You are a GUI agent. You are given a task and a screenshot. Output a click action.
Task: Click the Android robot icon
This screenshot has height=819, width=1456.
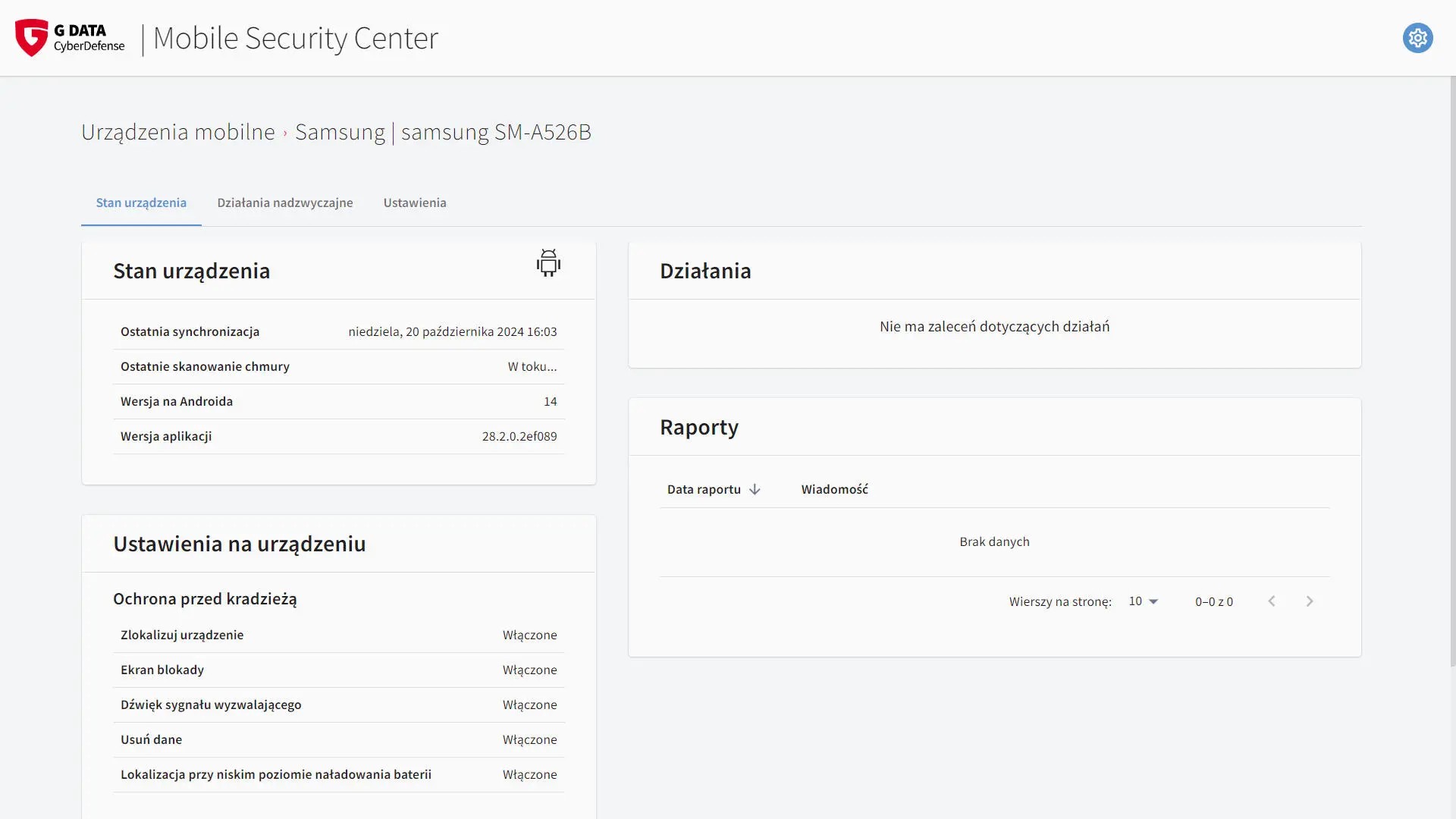548,263
